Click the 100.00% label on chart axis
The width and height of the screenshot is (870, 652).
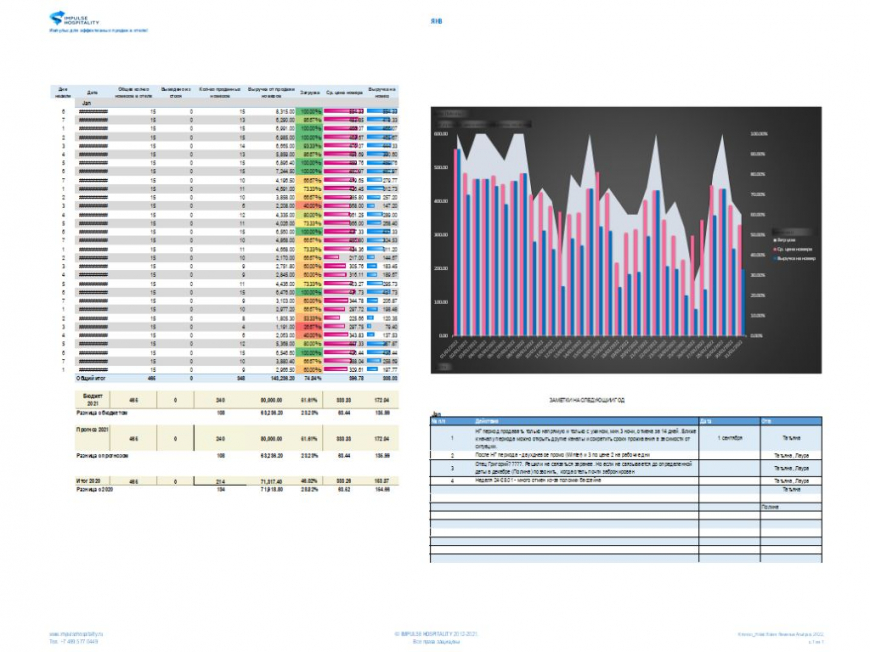pos(758,134)
